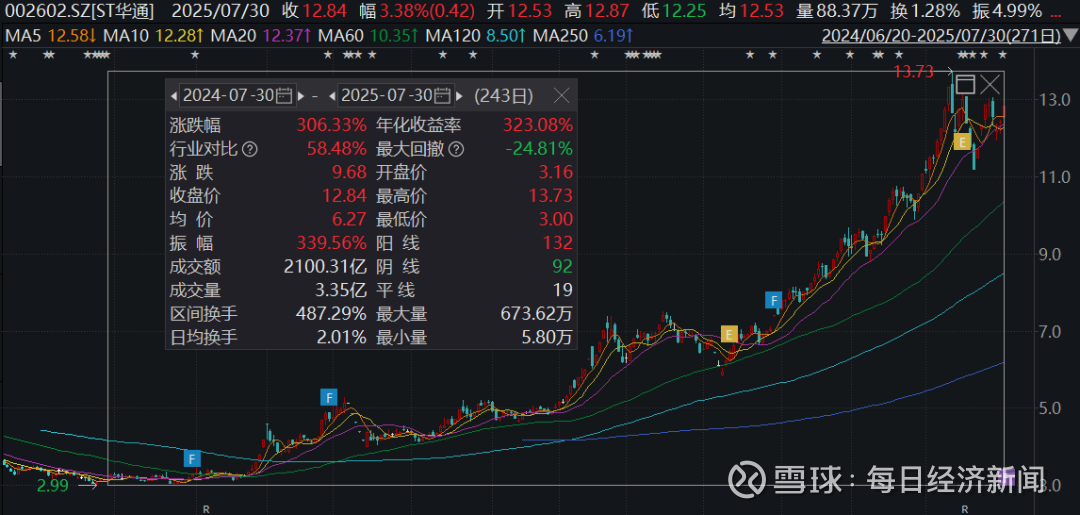Viewport: 1080px width, 515px height.
Task: Click the yellow E marker near 7.0 price
Action: [729, 334]
